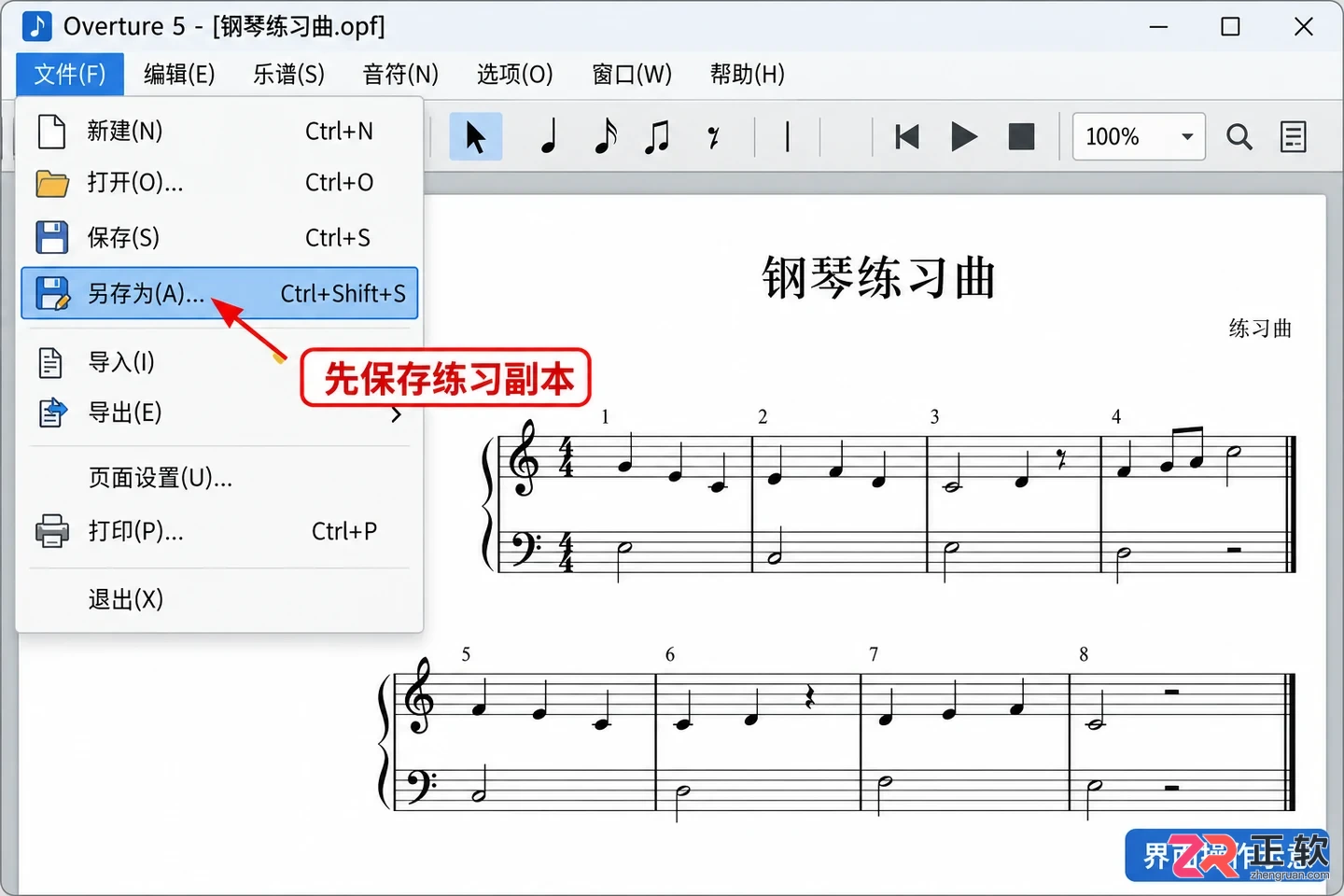Open the 帮助(H) menu
Viewport: 1344px width, 896px height.
(x=748, y=74)
